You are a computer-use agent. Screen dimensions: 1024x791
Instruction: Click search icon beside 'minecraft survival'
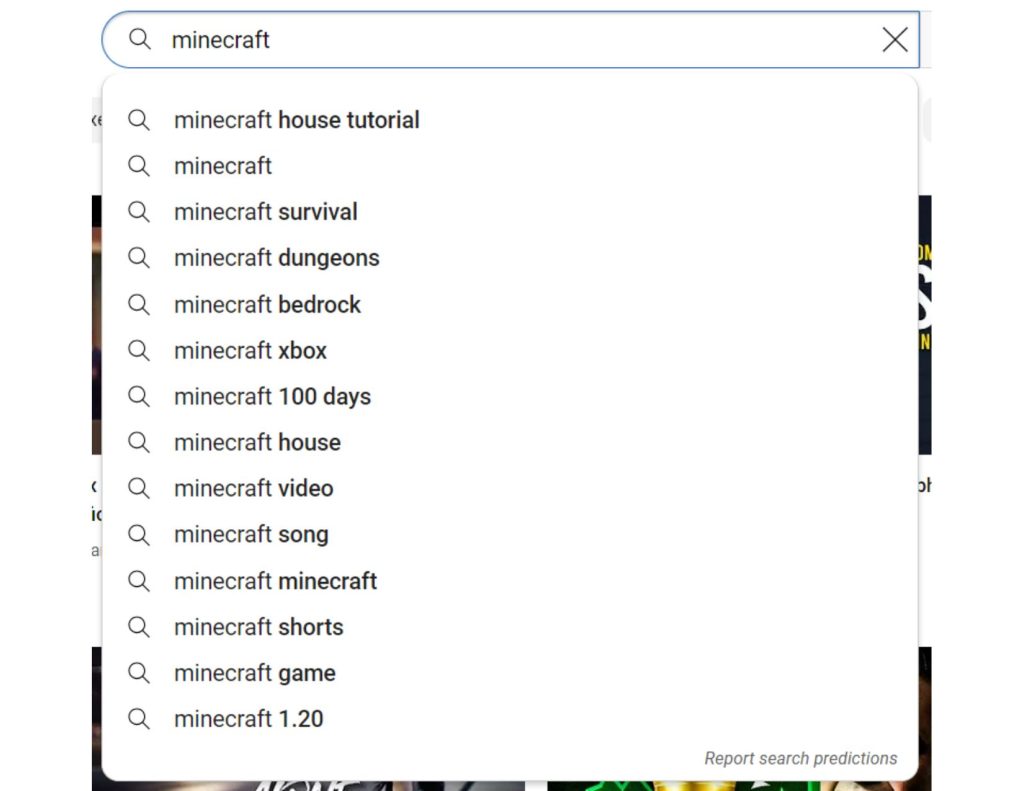(138, 212)
